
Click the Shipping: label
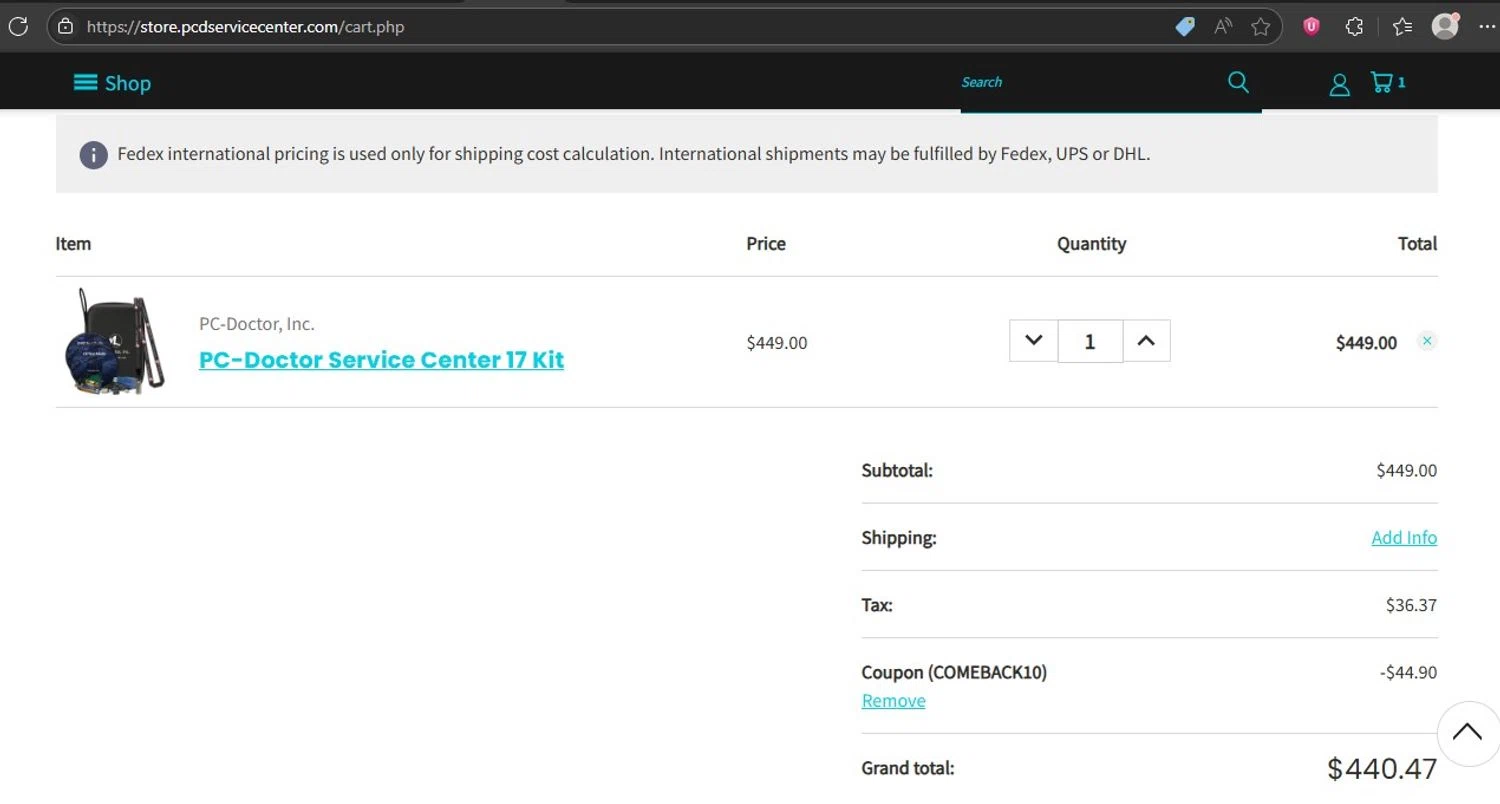tap(899, 538)
